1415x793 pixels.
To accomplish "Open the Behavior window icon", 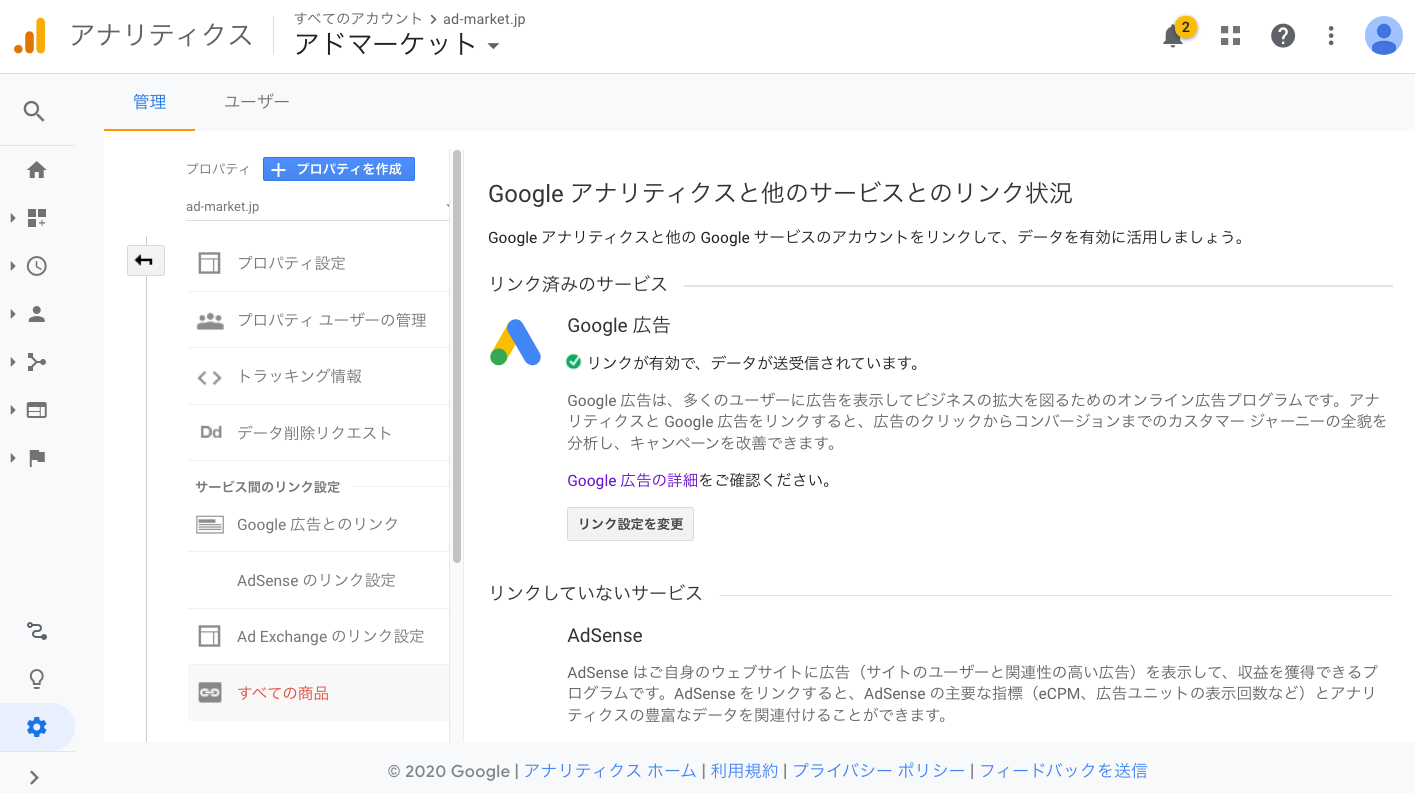I will pos(37,410).
